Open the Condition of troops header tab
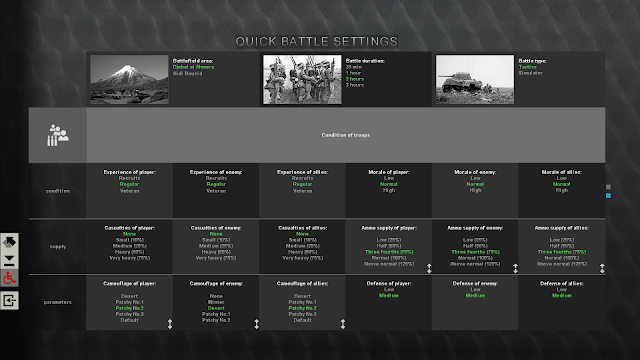The height and width of the screenshot is (360, 640). 346,135
